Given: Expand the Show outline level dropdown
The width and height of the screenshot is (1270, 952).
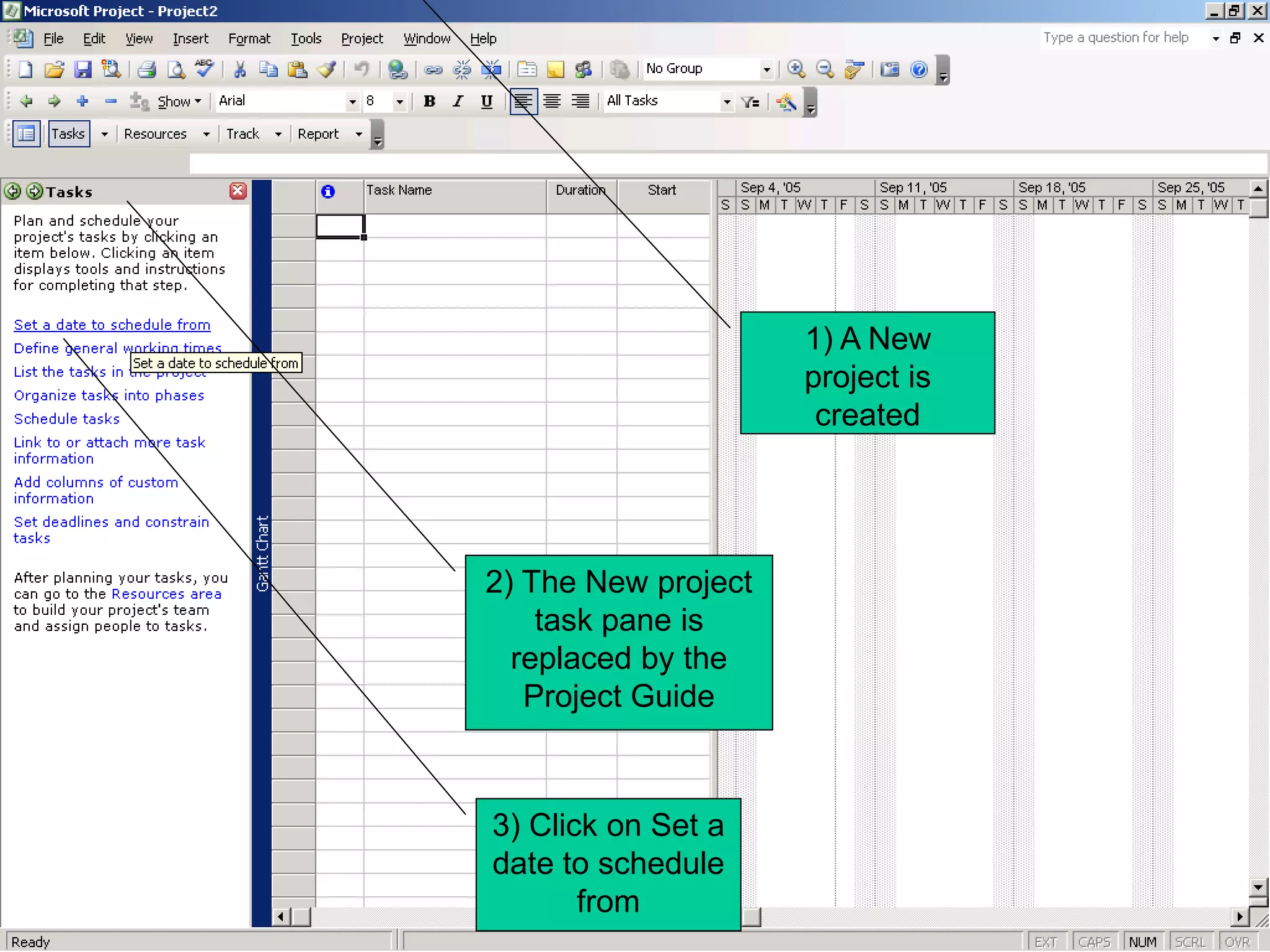Looking at the screenshot, I should (x=180, y=101).
